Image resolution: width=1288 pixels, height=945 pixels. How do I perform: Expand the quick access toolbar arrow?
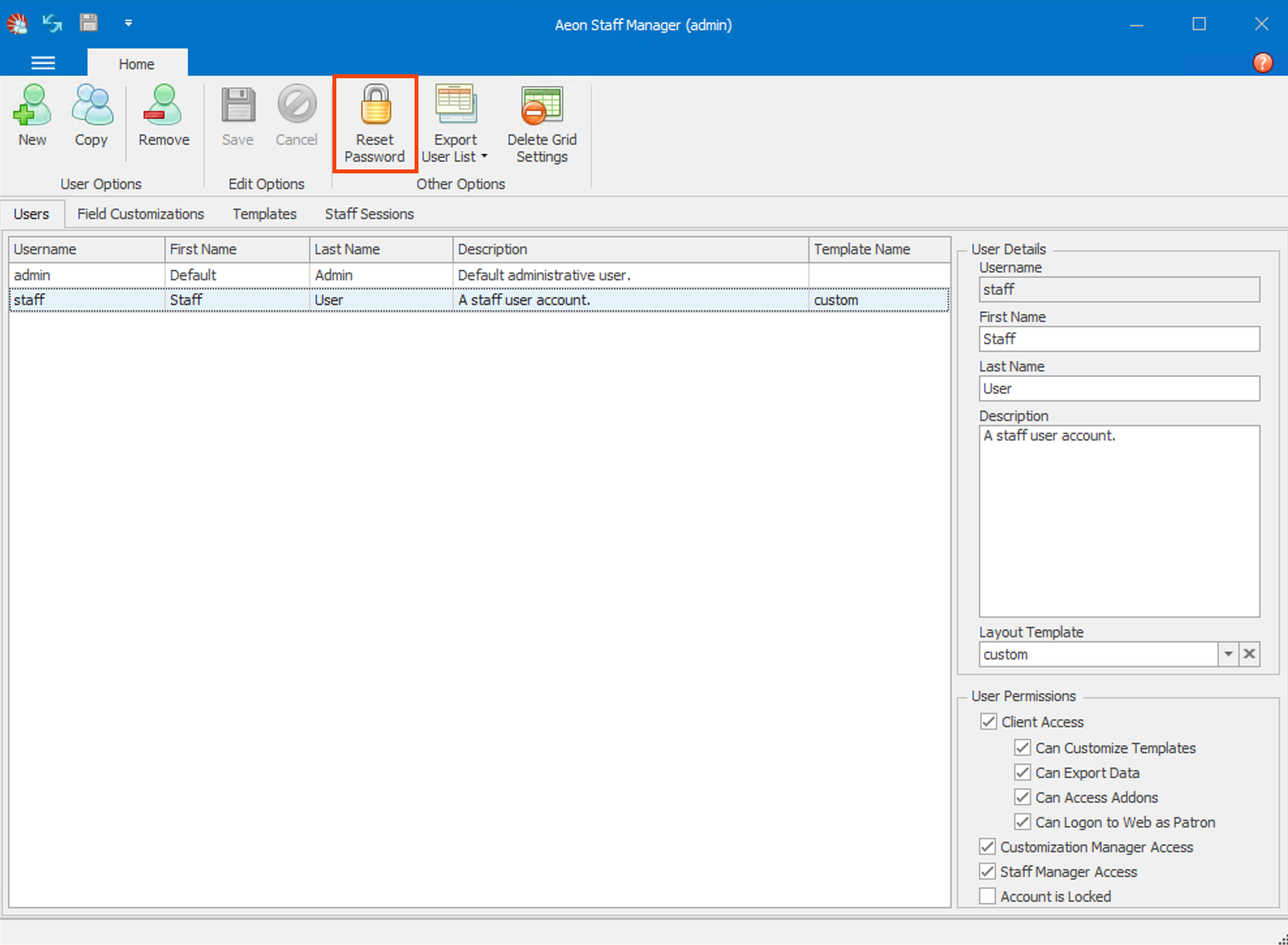click(x=128, y=23)
